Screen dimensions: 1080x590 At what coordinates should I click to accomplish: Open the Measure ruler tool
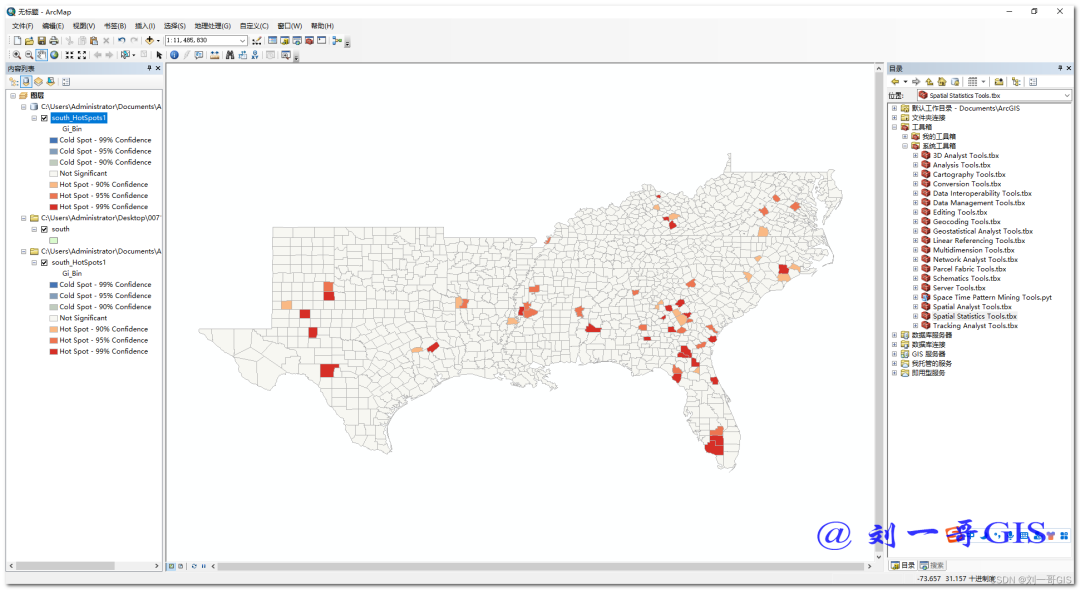tap(215, 55)
